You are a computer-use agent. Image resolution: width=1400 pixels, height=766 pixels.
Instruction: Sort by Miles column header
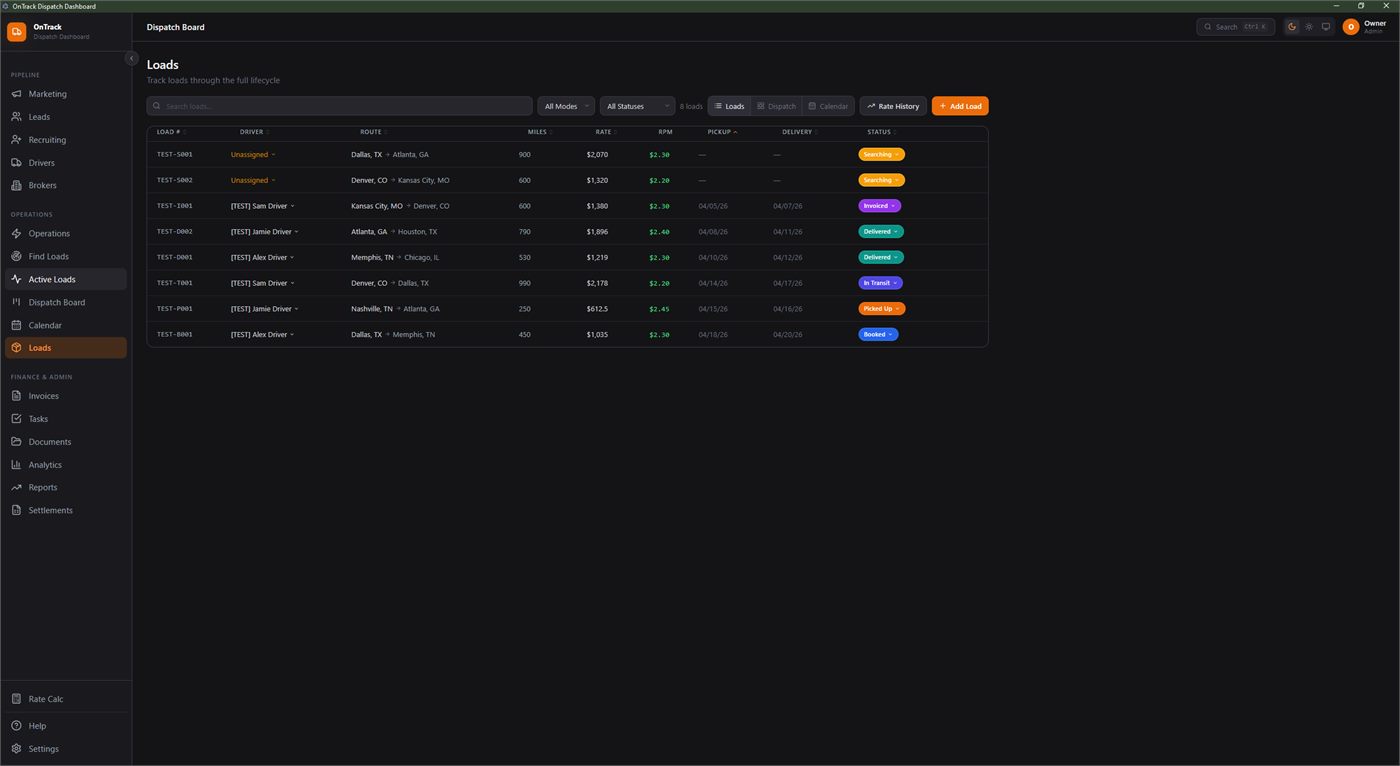click(x=540, y=132)
